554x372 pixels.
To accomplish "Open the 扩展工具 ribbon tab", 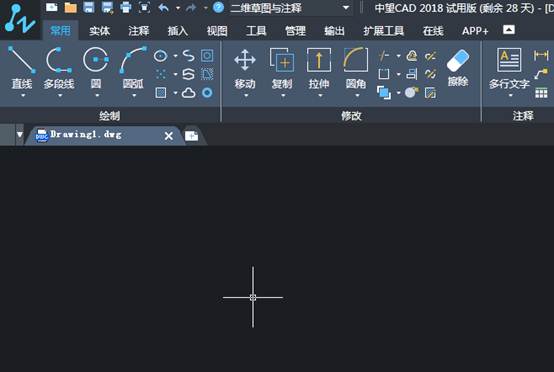I will click(x=384, y=31).
